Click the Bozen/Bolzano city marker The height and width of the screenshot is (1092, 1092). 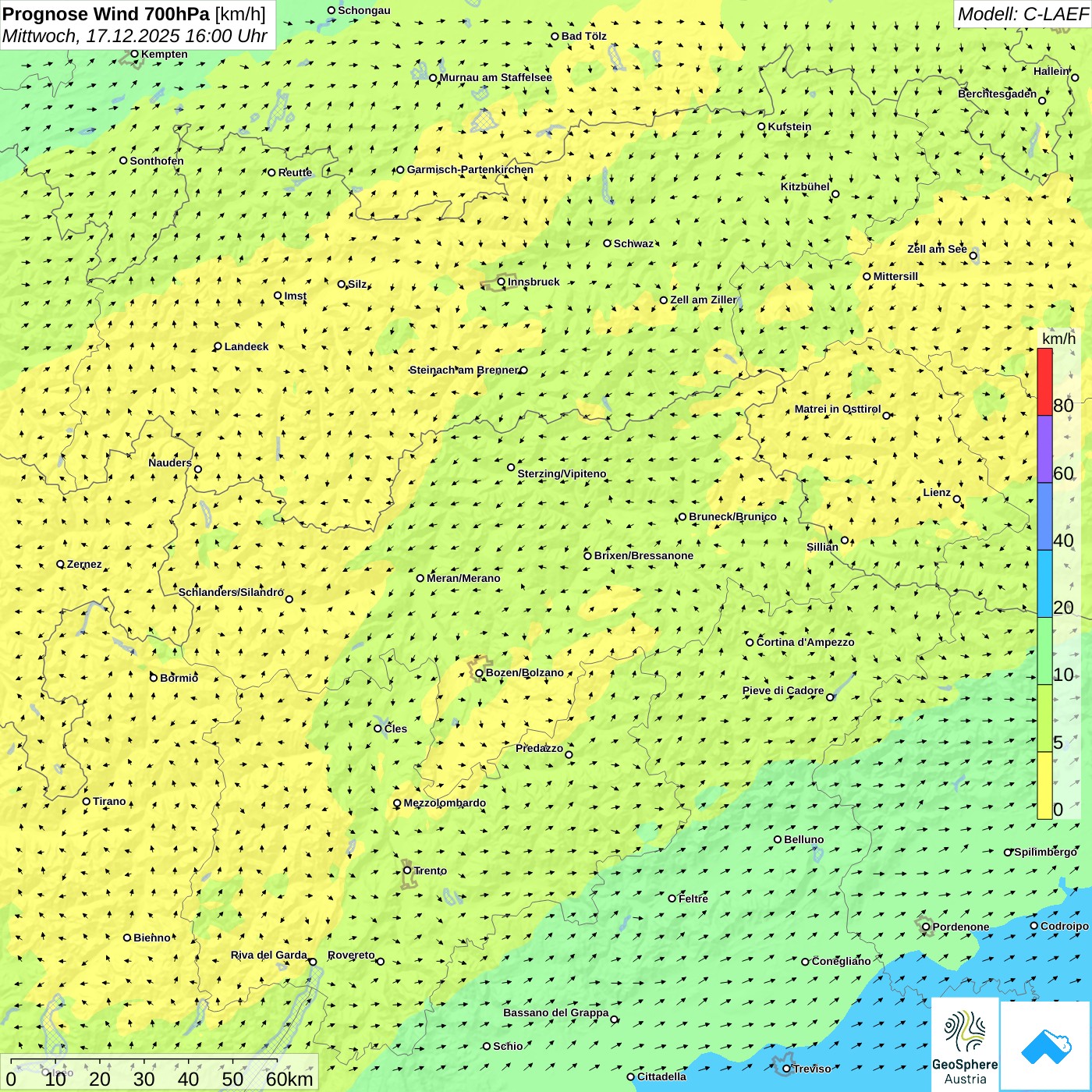pyautogui.click(x=480, y=673)
